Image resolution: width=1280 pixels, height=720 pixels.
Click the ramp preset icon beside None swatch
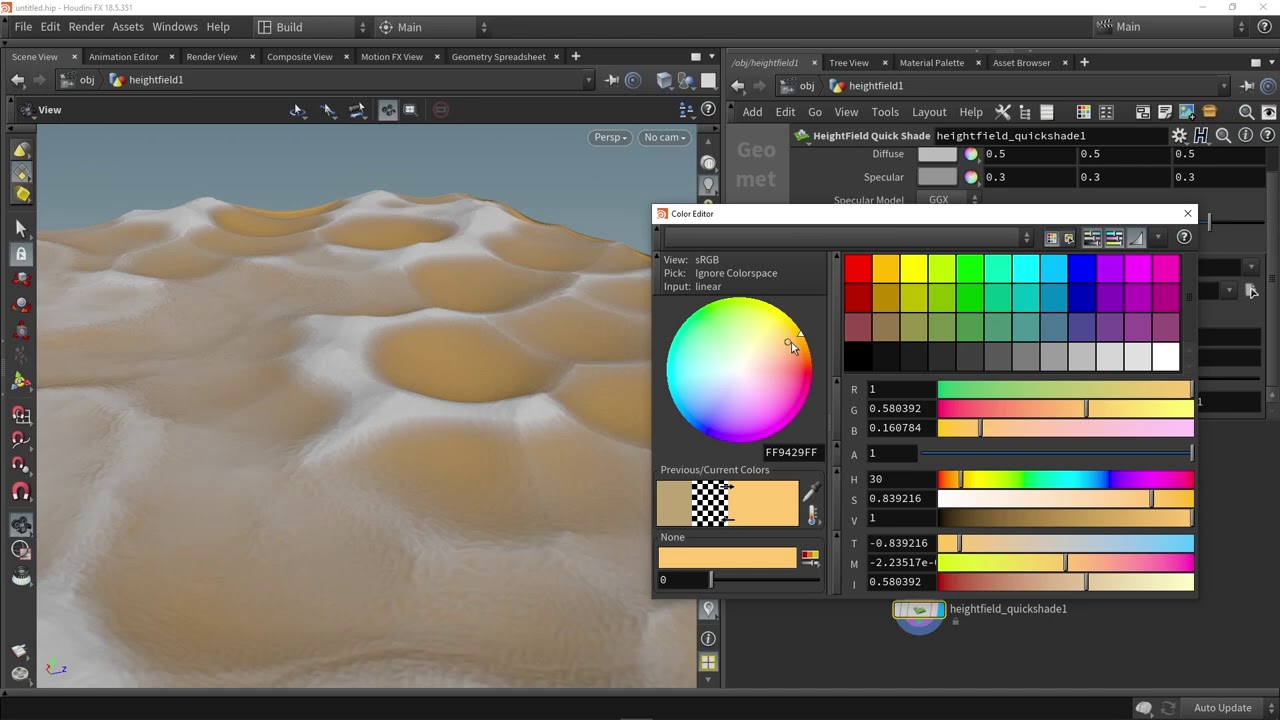pyautogui.click(x=810, y=557)
